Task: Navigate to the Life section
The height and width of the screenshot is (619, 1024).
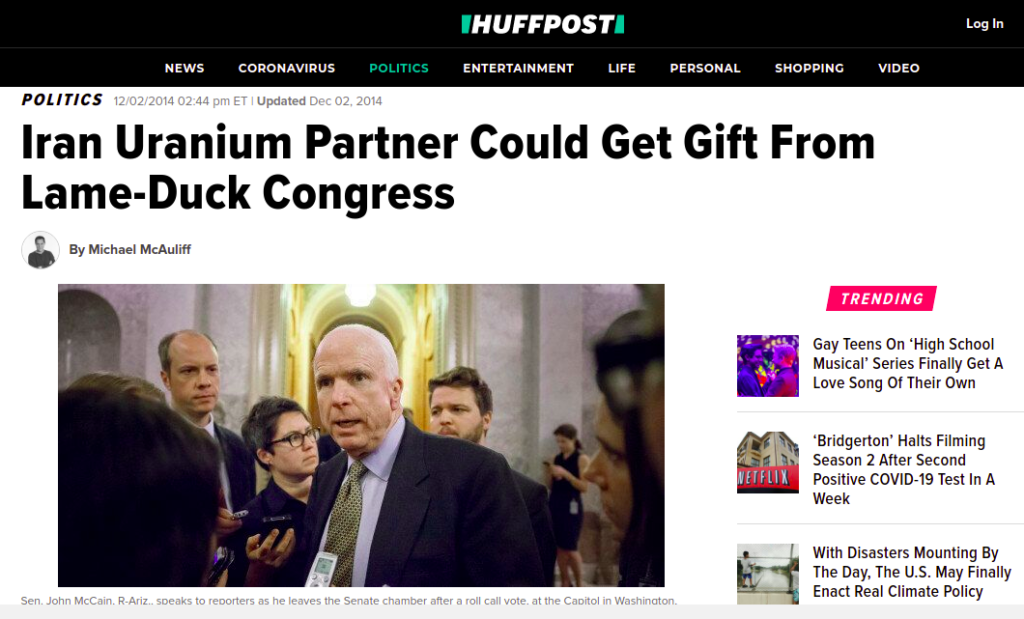Action: [622, 68]
